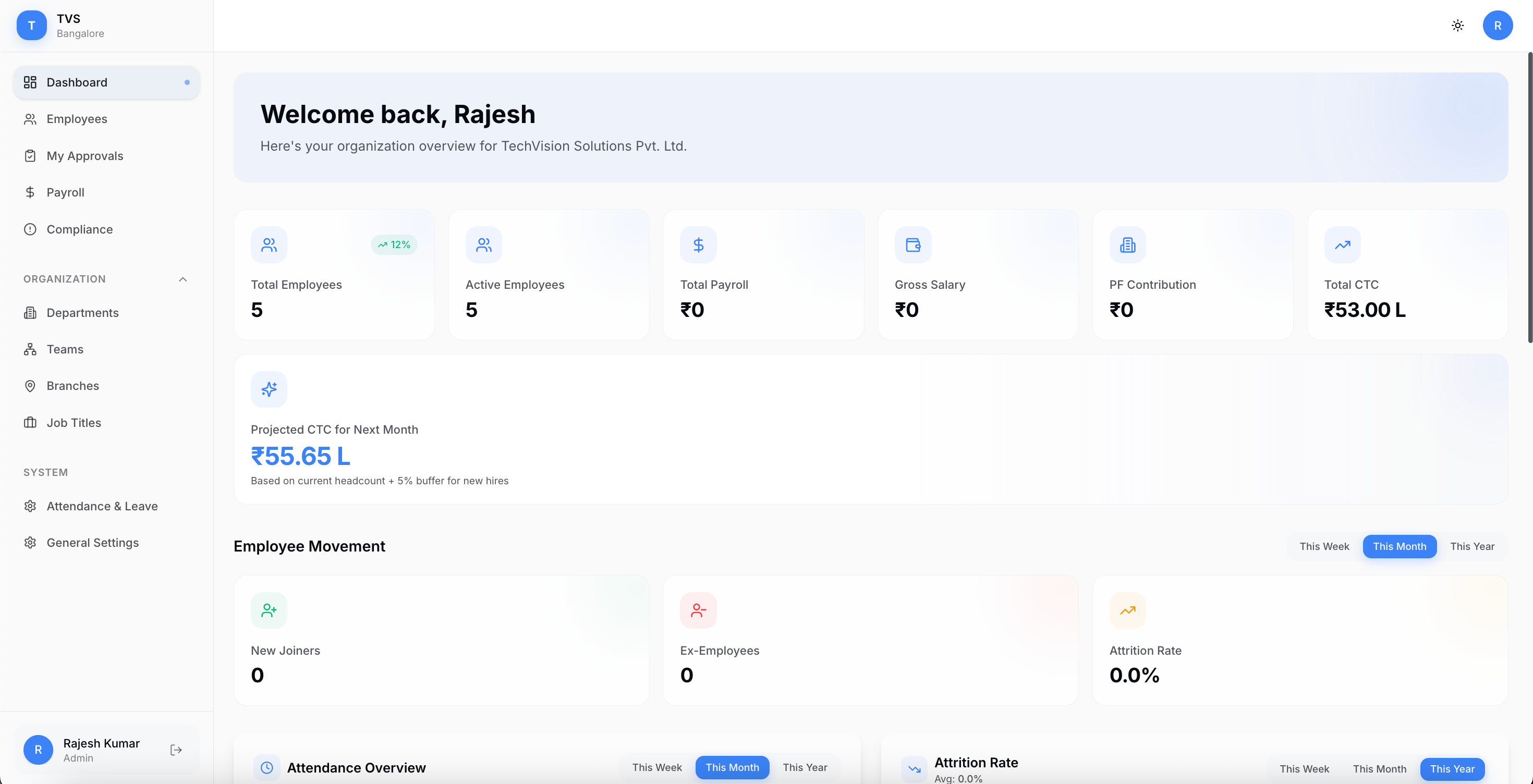Click the Gross Salary wallet icon
The height and width of the screenshot is (784, 1533).
(x=913, y=244)
